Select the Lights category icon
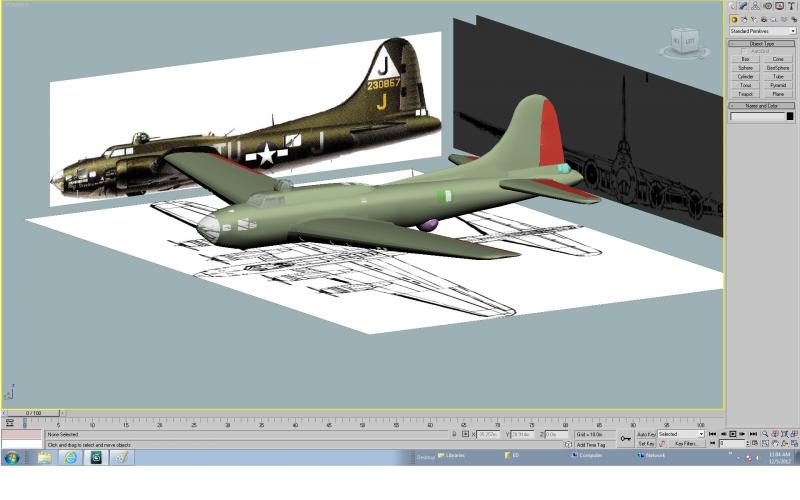The image size is (800, 500). coord(754,19)
